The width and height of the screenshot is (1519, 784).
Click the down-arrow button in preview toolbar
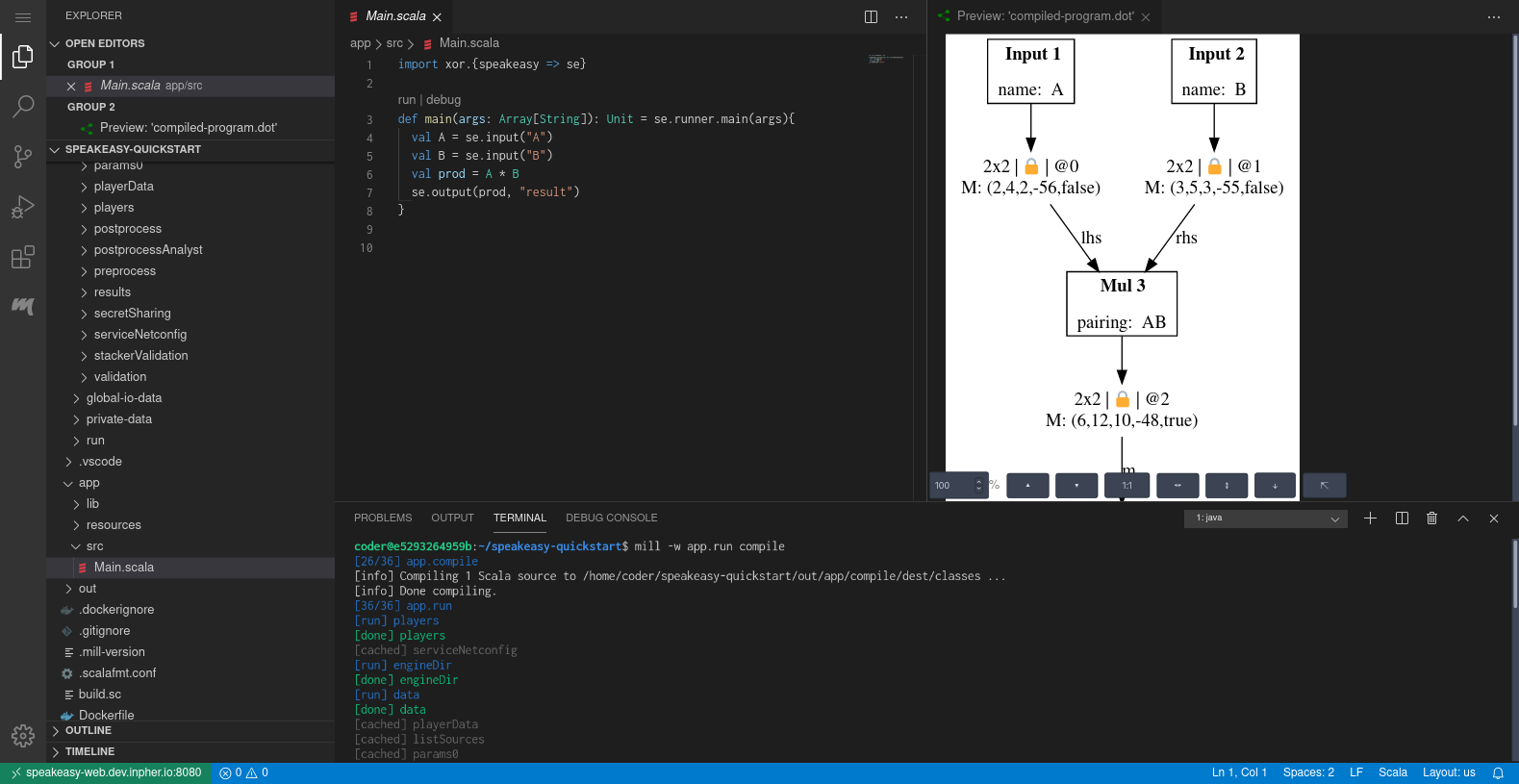click(1275, 485)
